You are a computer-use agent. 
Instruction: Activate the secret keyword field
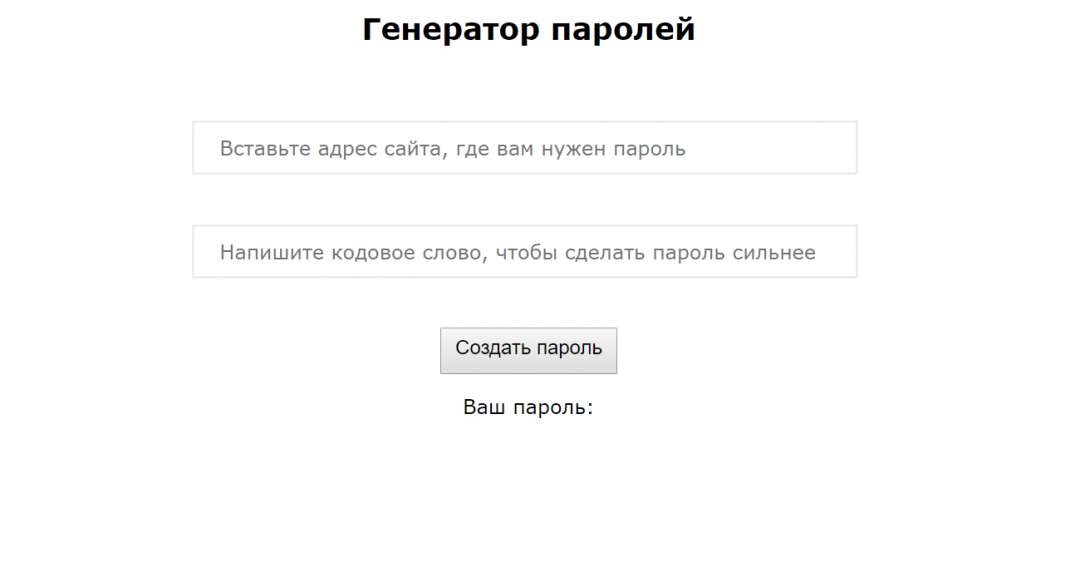pos(524,252)
